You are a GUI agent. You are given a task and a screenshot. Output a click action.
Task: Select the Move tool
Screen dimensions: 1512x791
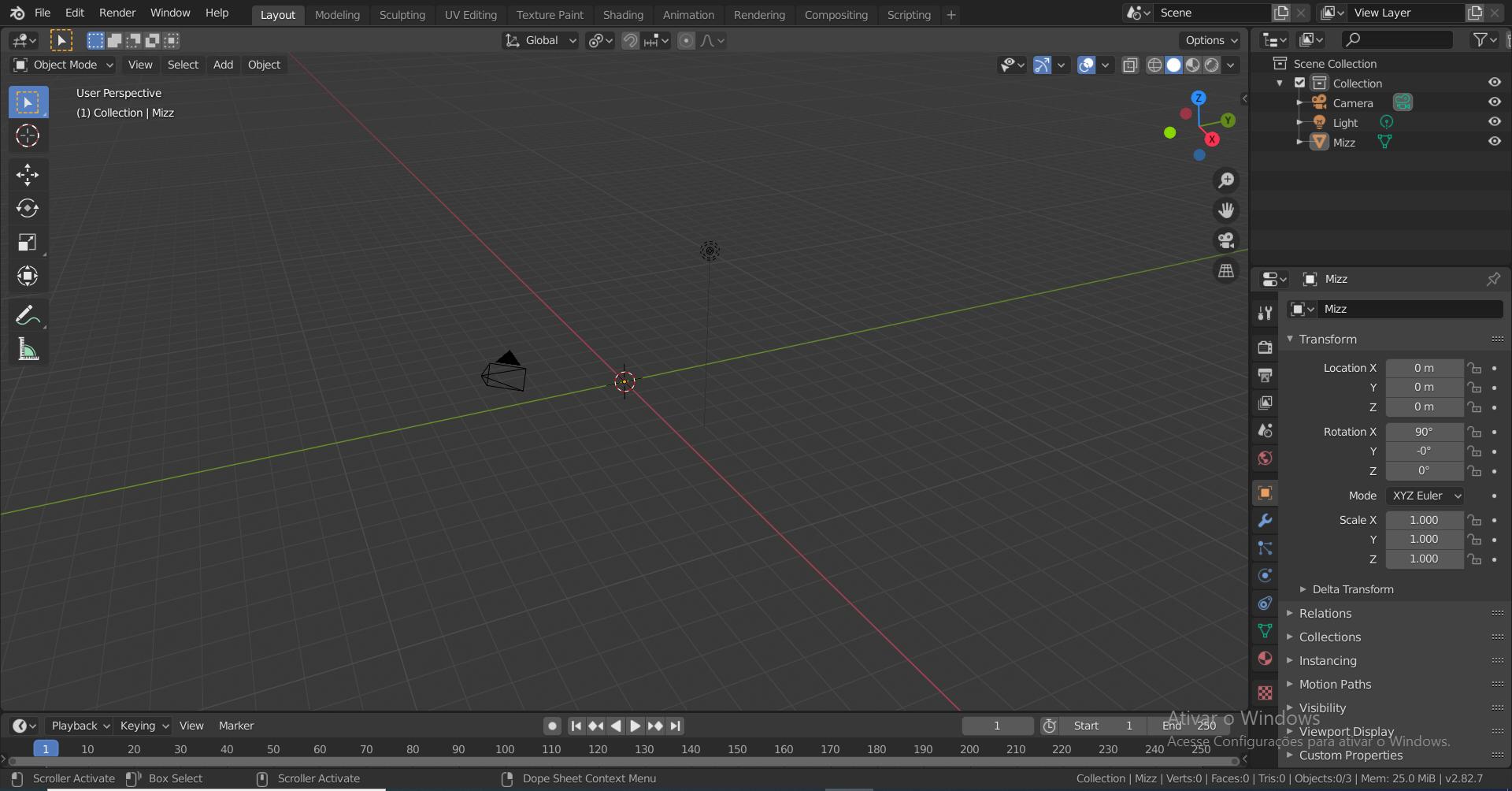[x=28, y=175]
